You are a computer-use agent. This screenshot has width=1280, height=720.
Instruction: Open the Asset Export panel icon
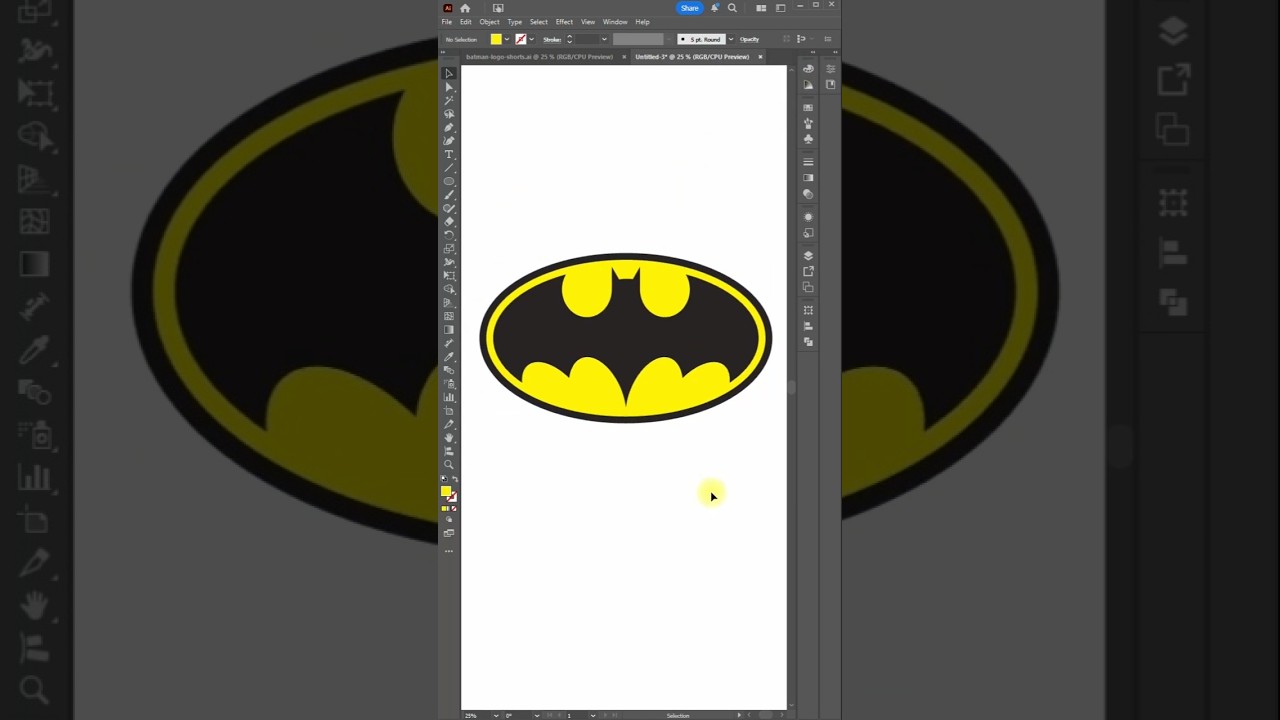coord(808,271)
